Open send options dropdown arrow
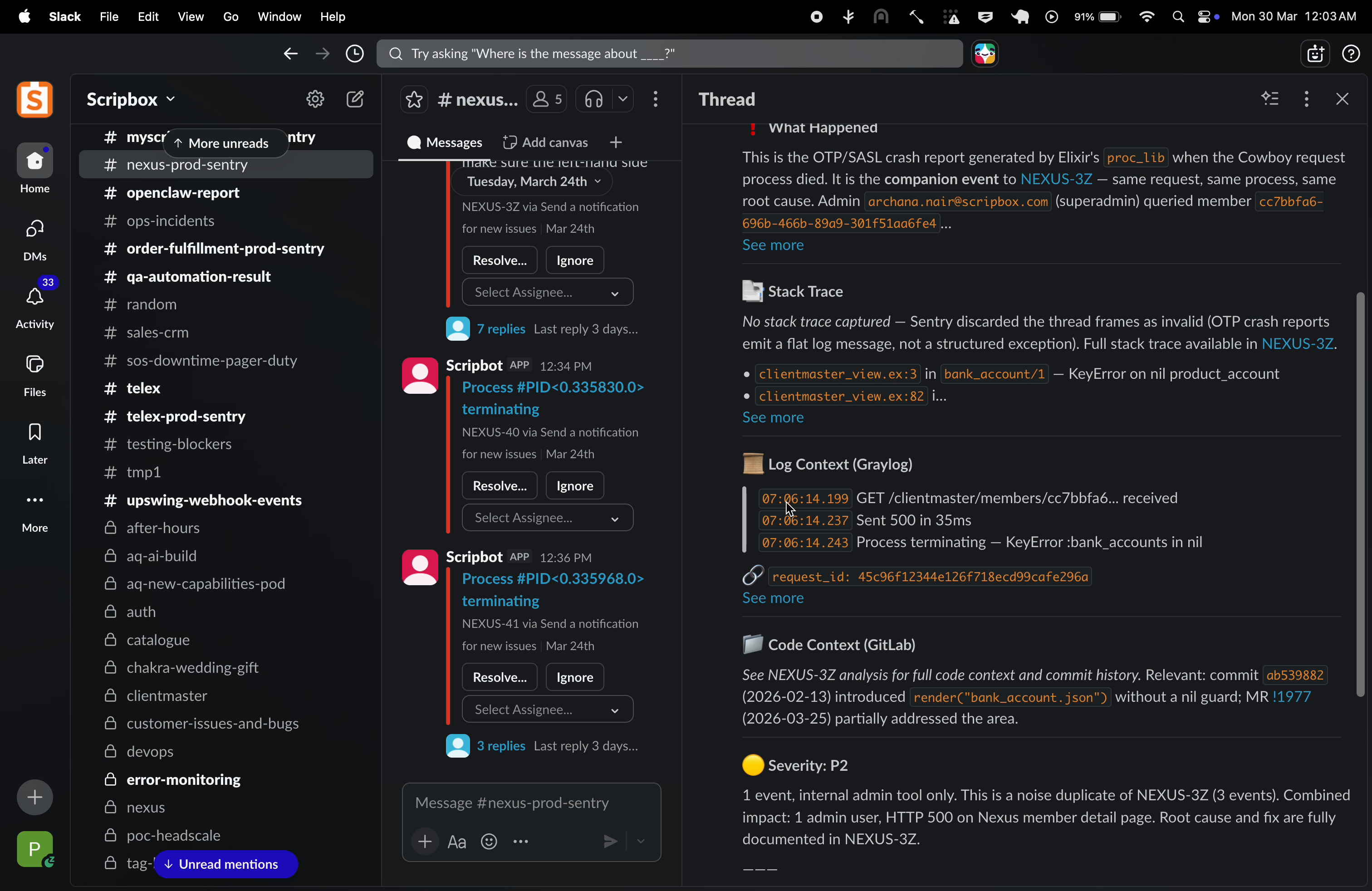 641,842
